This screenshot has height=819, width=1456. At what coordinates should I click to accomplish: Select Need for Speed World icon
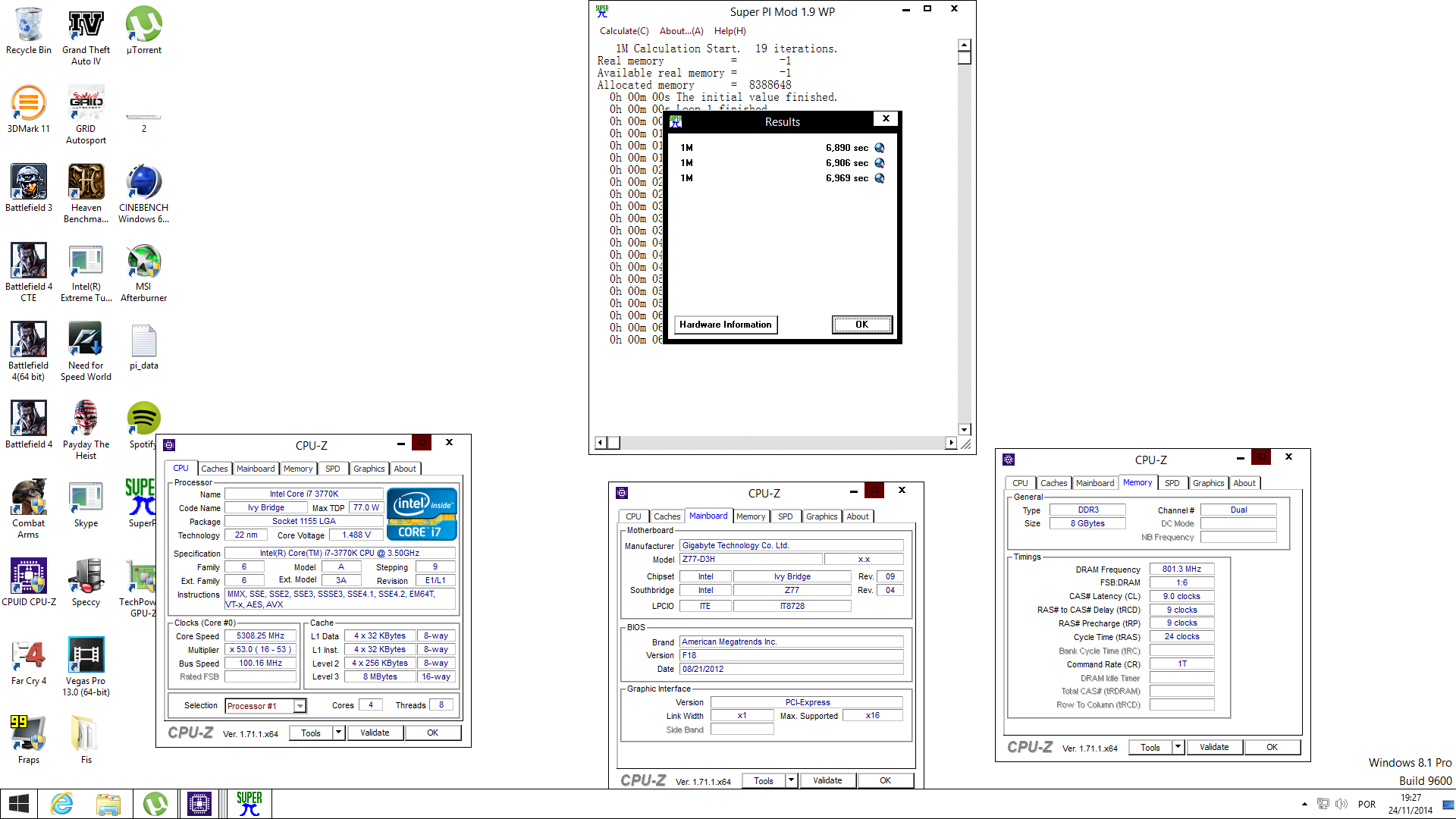86,351
